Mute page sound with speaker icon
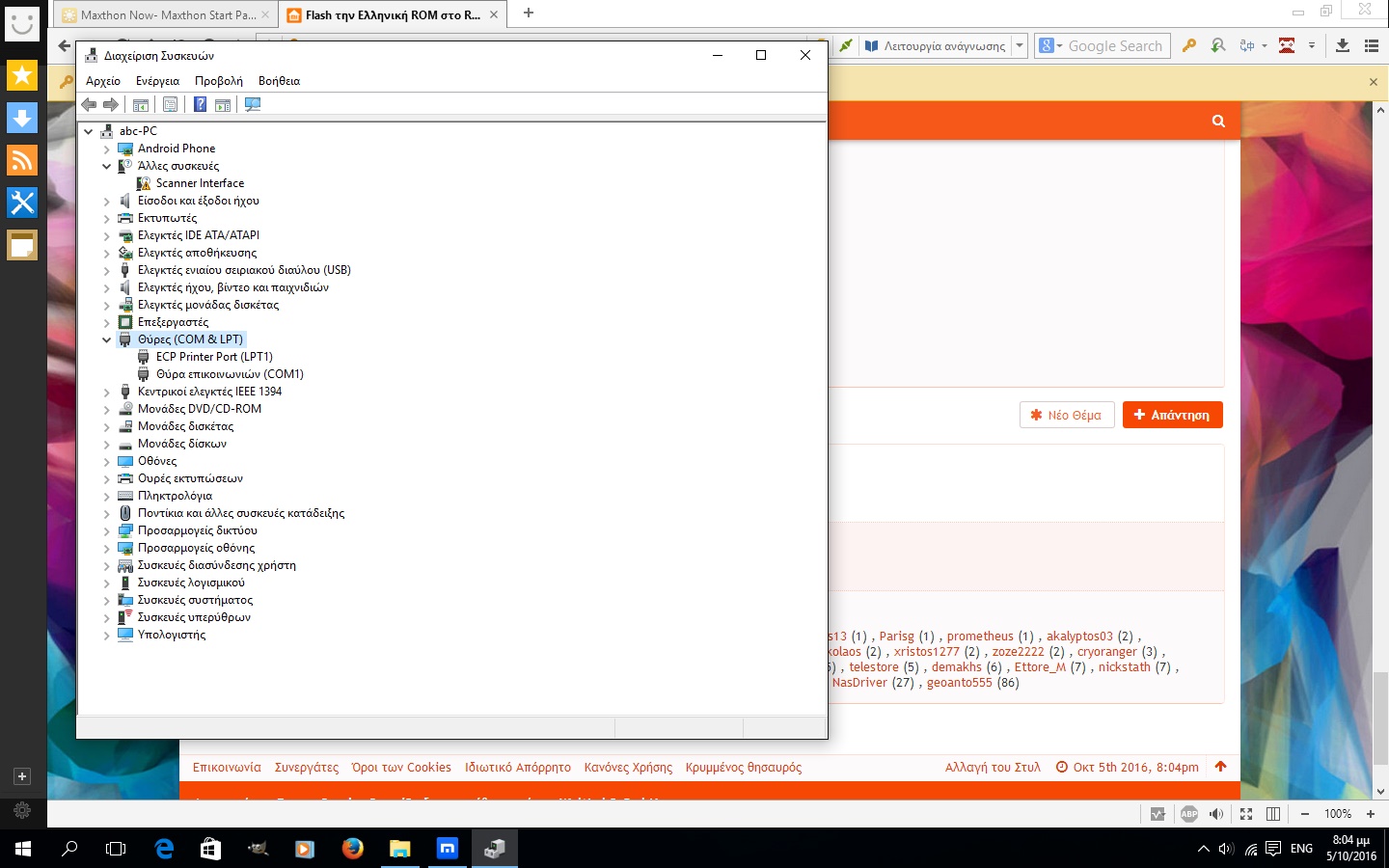Screen dimensions: 1389x868 pyautogui.click(x=1216, y=814)
